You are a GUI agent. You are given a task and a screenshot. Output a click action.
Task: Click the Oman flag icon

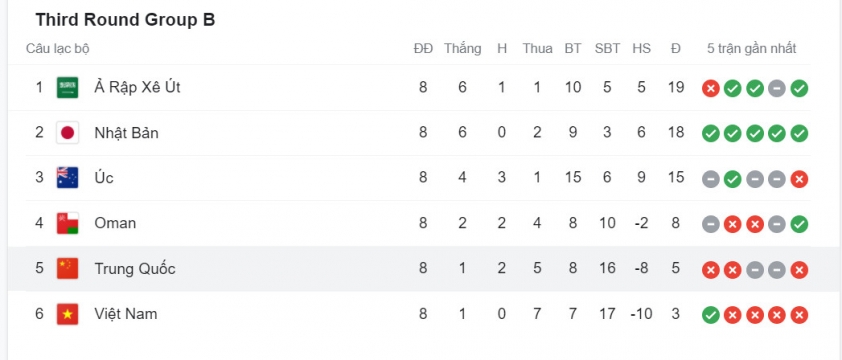click(68, 223)
